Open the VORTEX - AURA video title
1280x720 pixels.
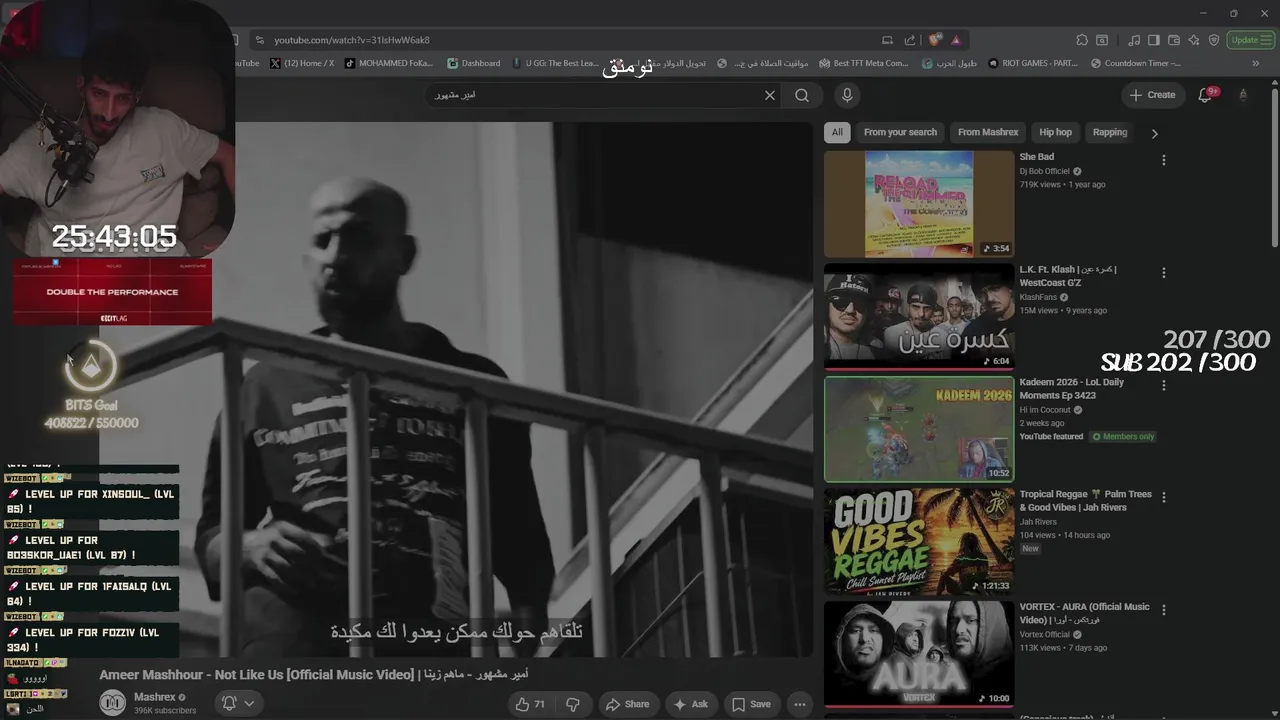(1084, 613)
